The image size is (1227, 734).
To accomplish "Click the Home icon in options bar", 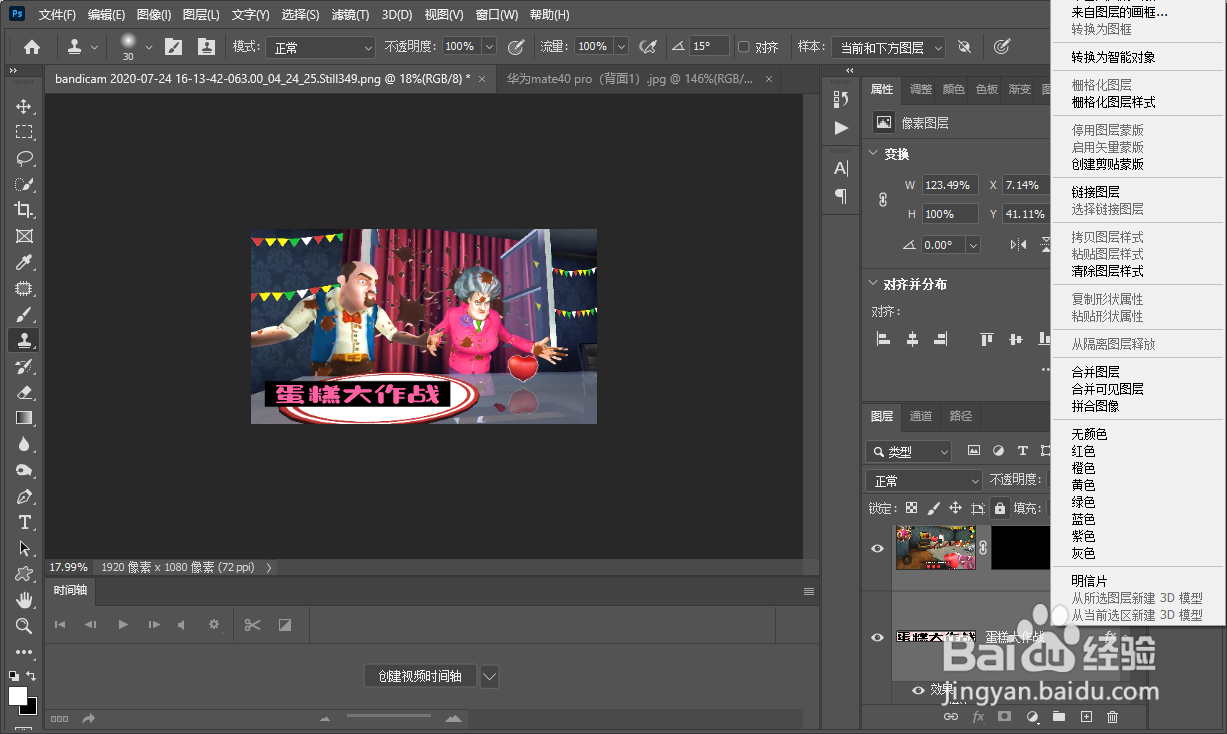I will pyautogui.click(x=32, y=47).
